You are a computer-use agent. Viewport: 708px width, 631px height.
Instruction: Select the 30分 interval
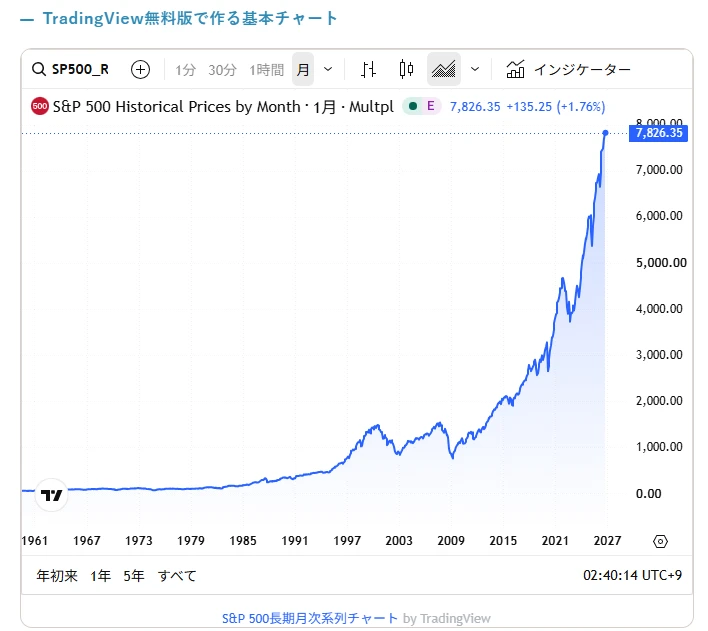[x=222, y=70]
